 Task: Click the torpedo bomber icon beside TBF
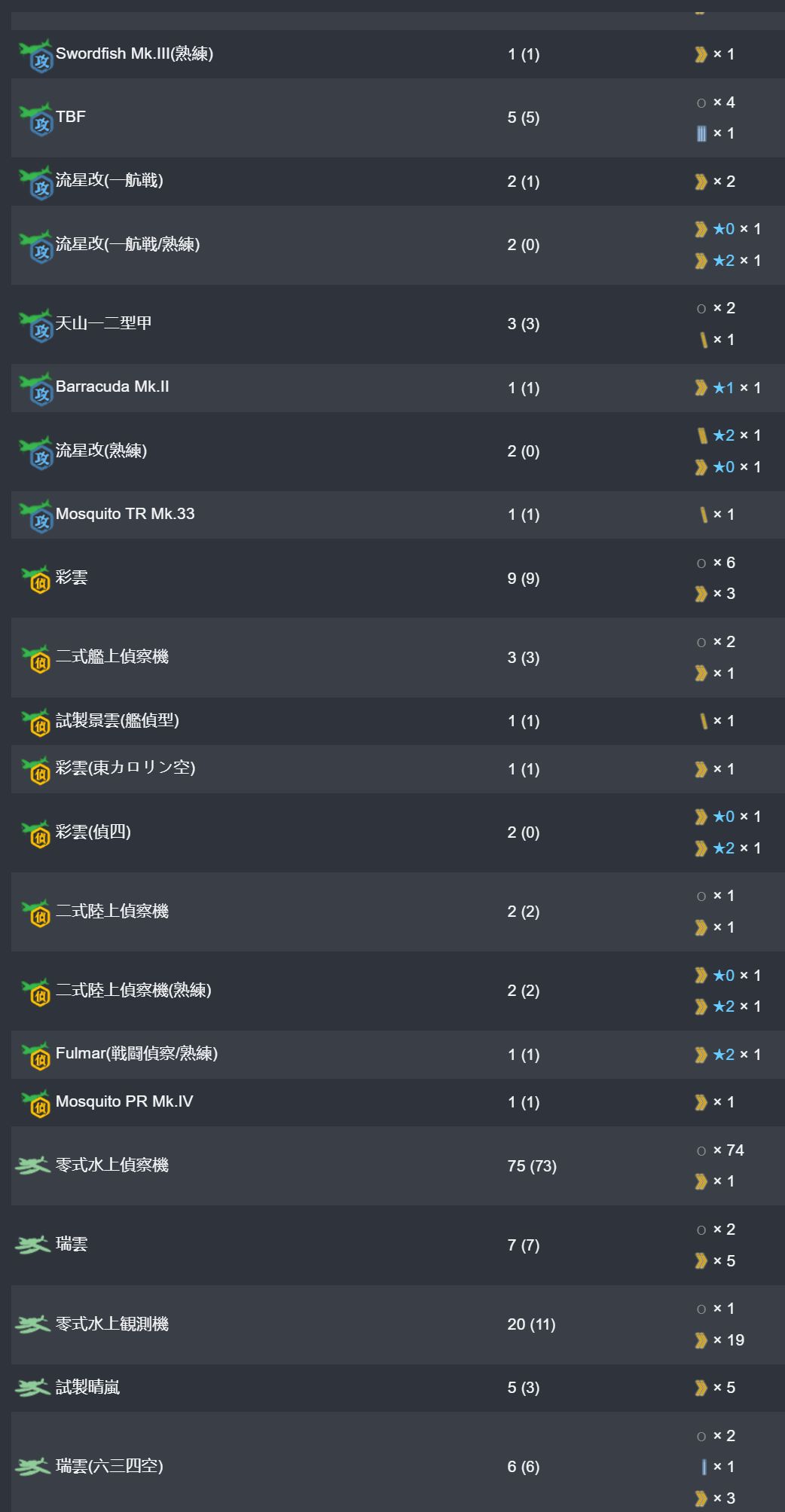[35, 118]
